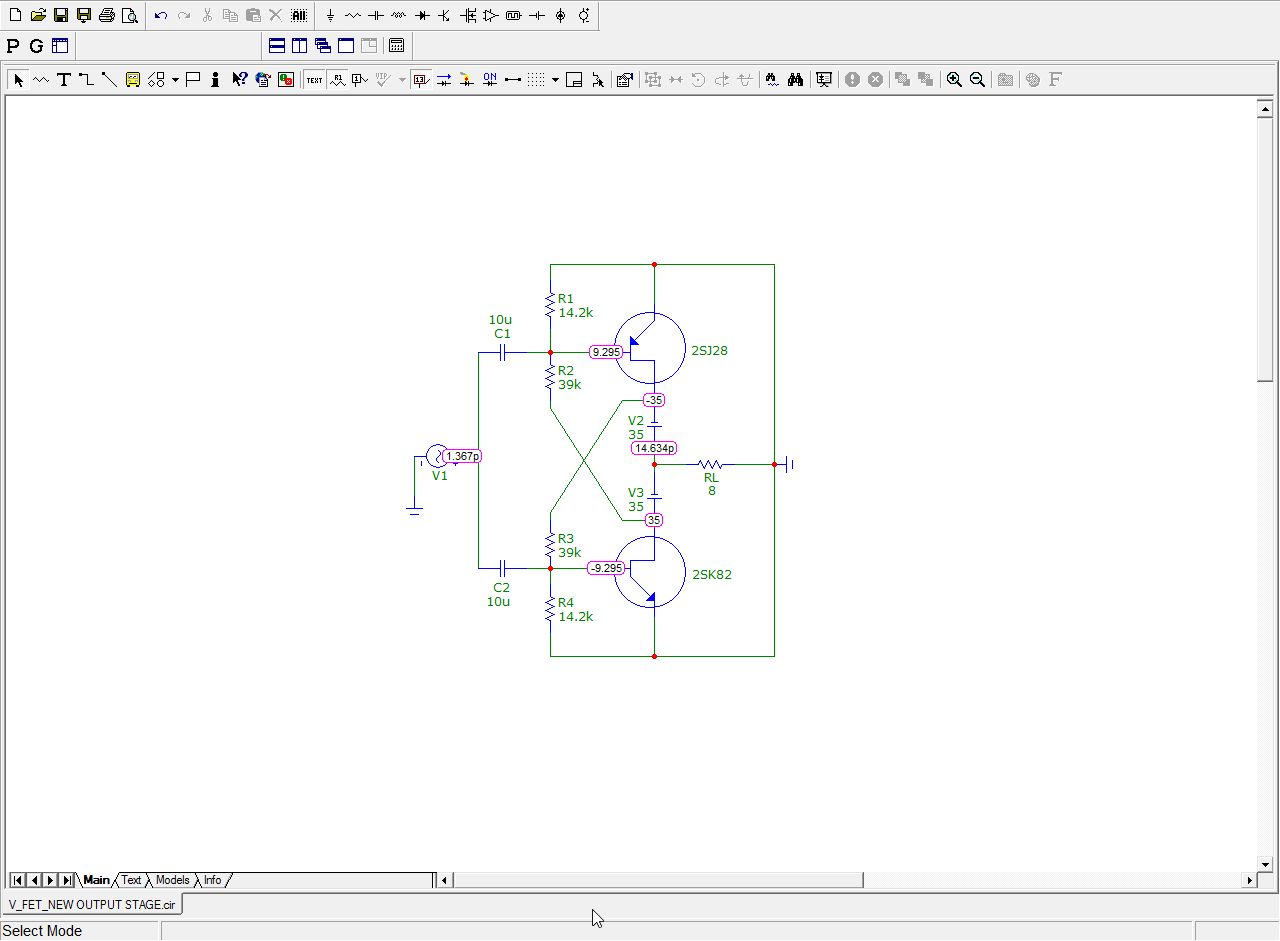Toggle grid text display with TEXT button

point(314,80)
